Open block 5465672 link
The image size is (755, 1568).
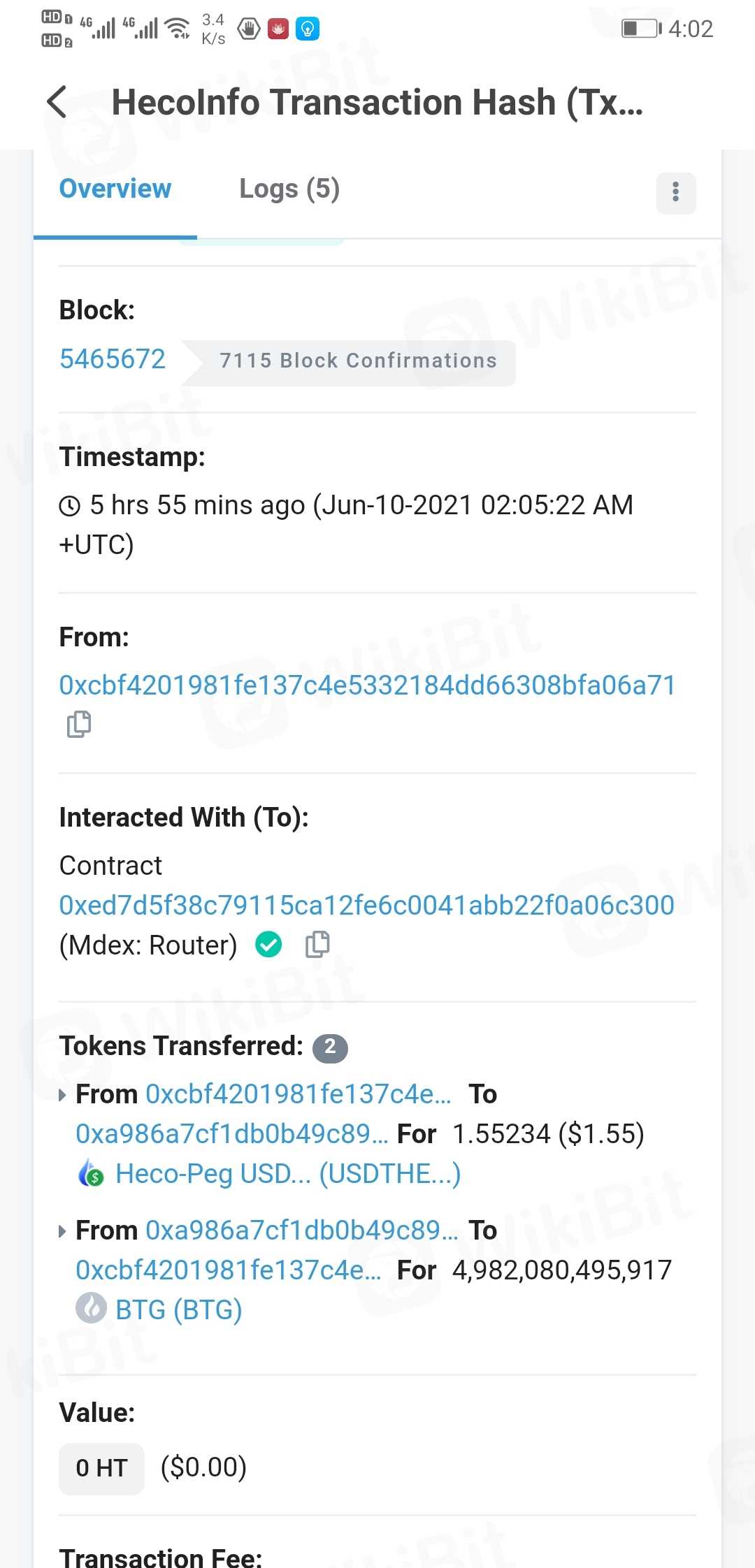point(113,359)
